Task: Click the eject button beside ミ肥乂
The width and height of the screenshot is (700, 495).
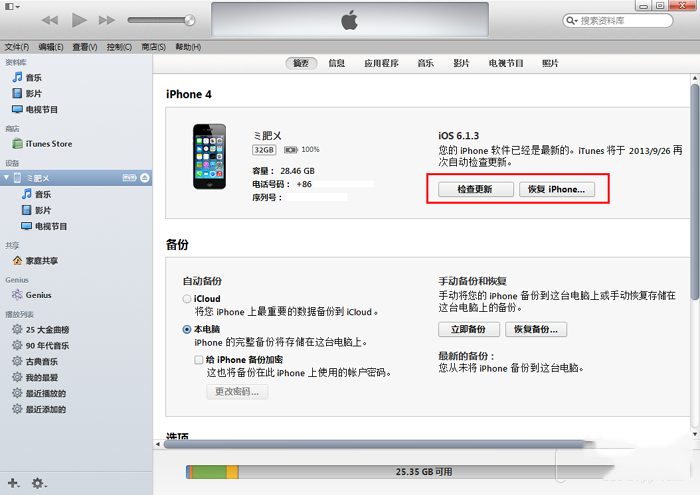Action: click(145, 178)
